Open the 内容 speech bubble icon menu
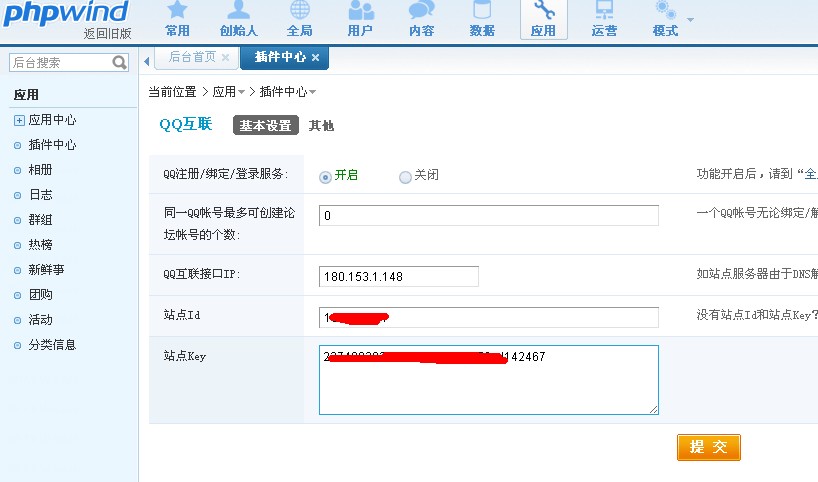Viewport: 818px width, 482px height. pos(422,19)
